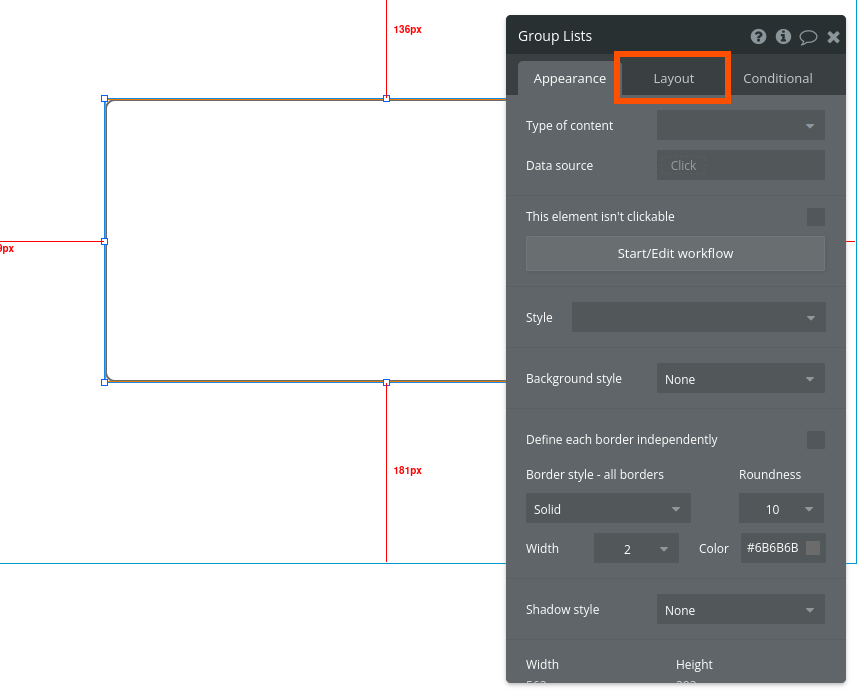This screenshot has width=864, height=697.
Task: Open the help question mark icon
Action: coord(758,36)
